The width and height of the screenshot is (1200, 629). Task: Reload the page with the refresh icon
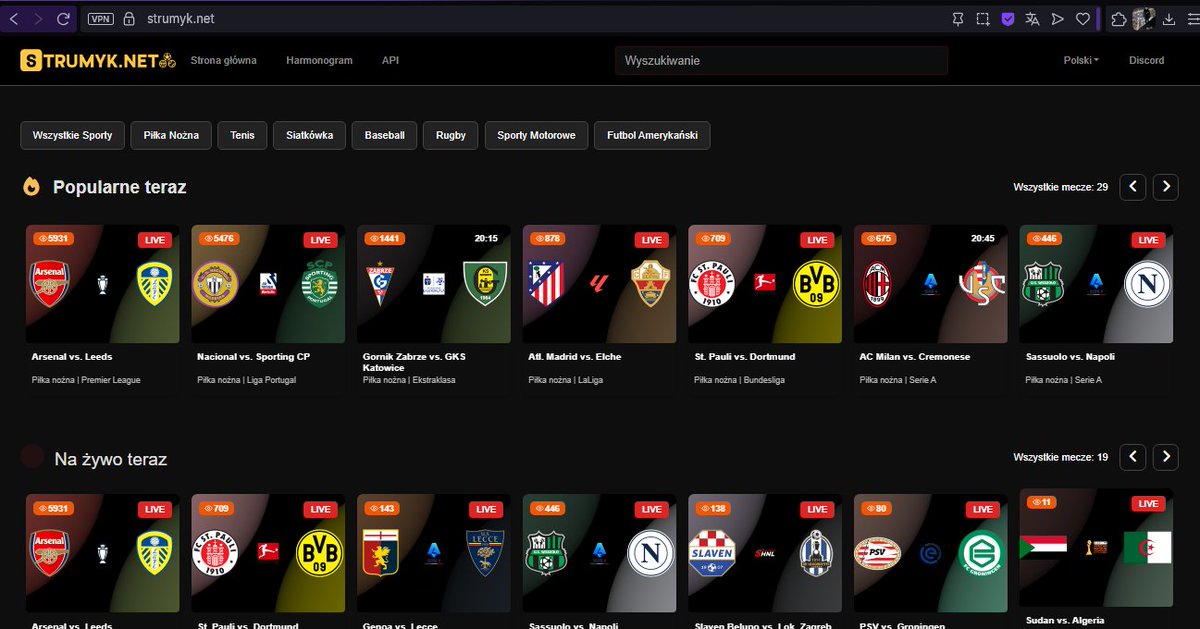click(63, 18)
